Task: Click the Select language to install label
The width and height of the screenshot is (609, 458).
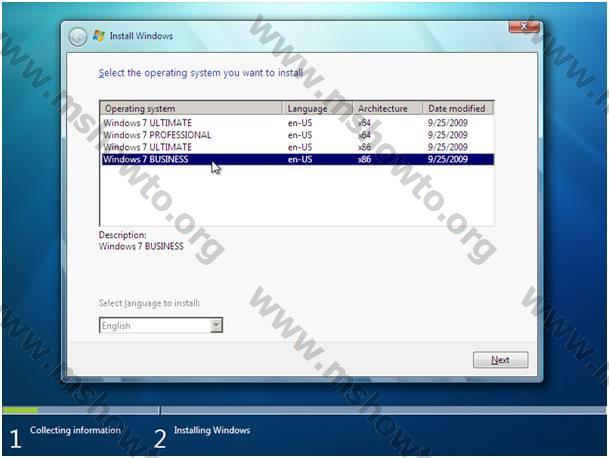Action: click(149, 303)
